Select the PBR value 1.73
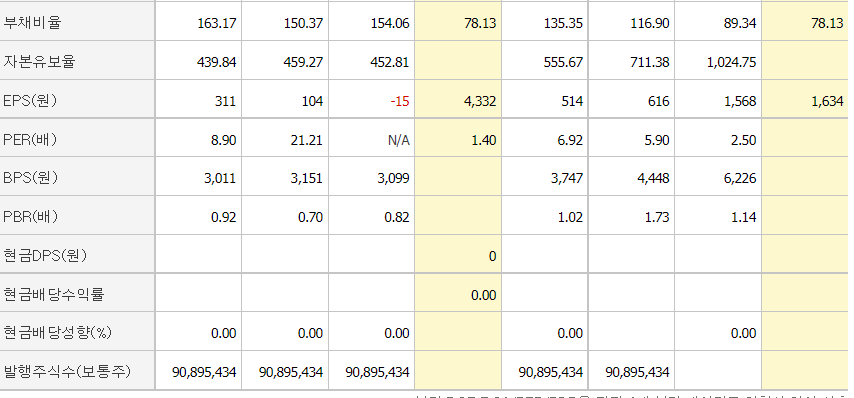This screenshot has width=854, height=398. (657, 218)
